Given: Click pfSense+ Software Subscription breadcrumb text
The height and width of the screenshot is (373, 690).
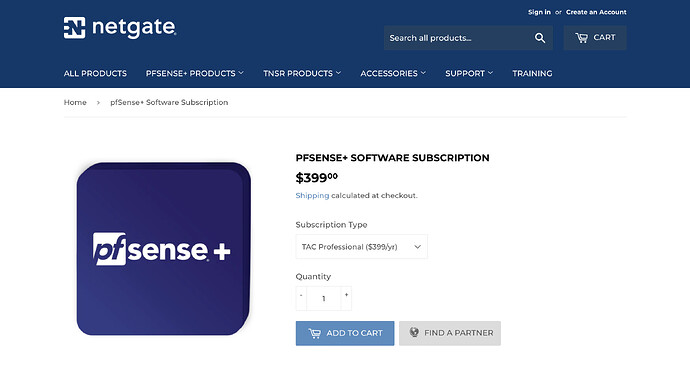Looking at the screenshot, I should tap(169, 102).
